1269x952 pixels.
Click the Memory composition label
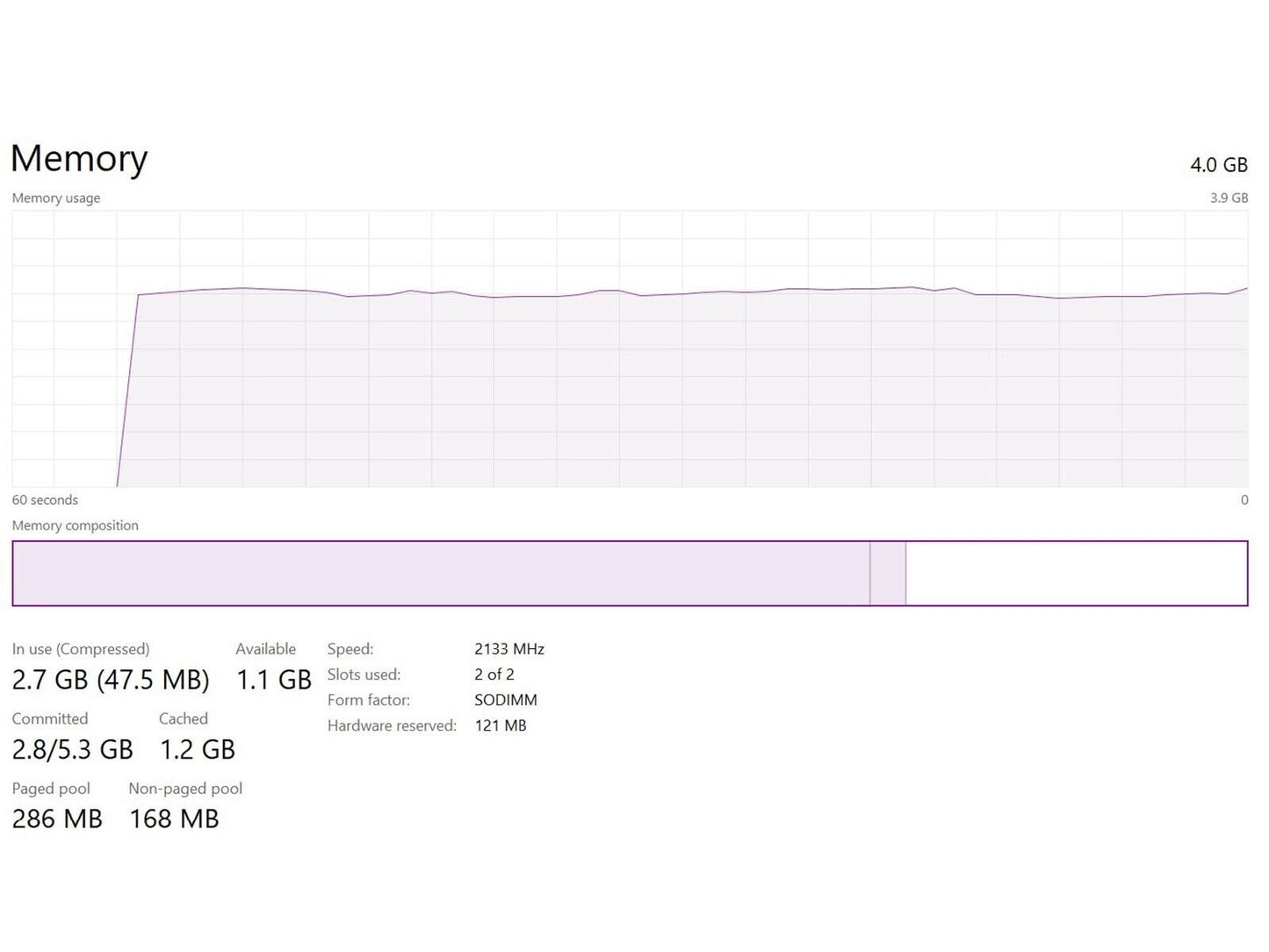(x=76, y=525)
